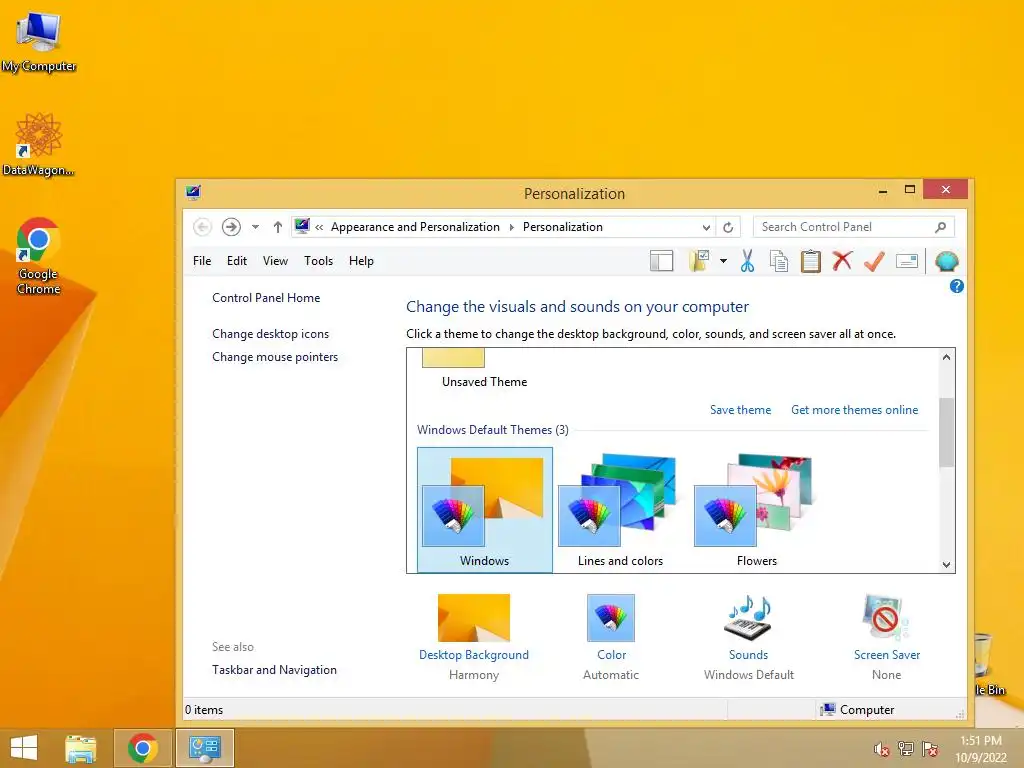Open Taskbar and Navigation link
The width and height of the screenshot is (1024, 768).
pos(274,669)
